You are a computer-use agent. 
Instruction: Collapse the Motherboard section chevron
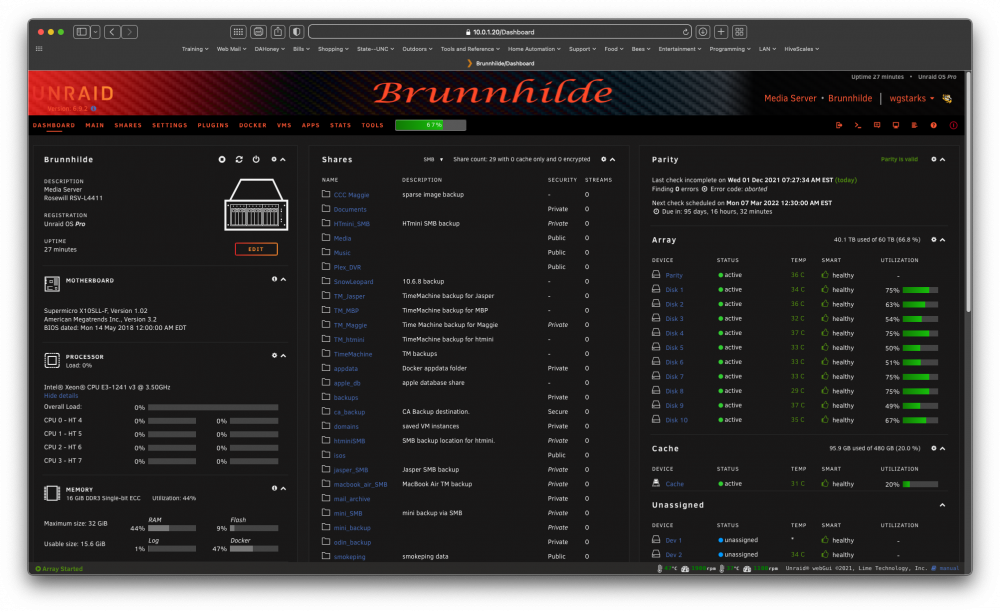point(283,279)
